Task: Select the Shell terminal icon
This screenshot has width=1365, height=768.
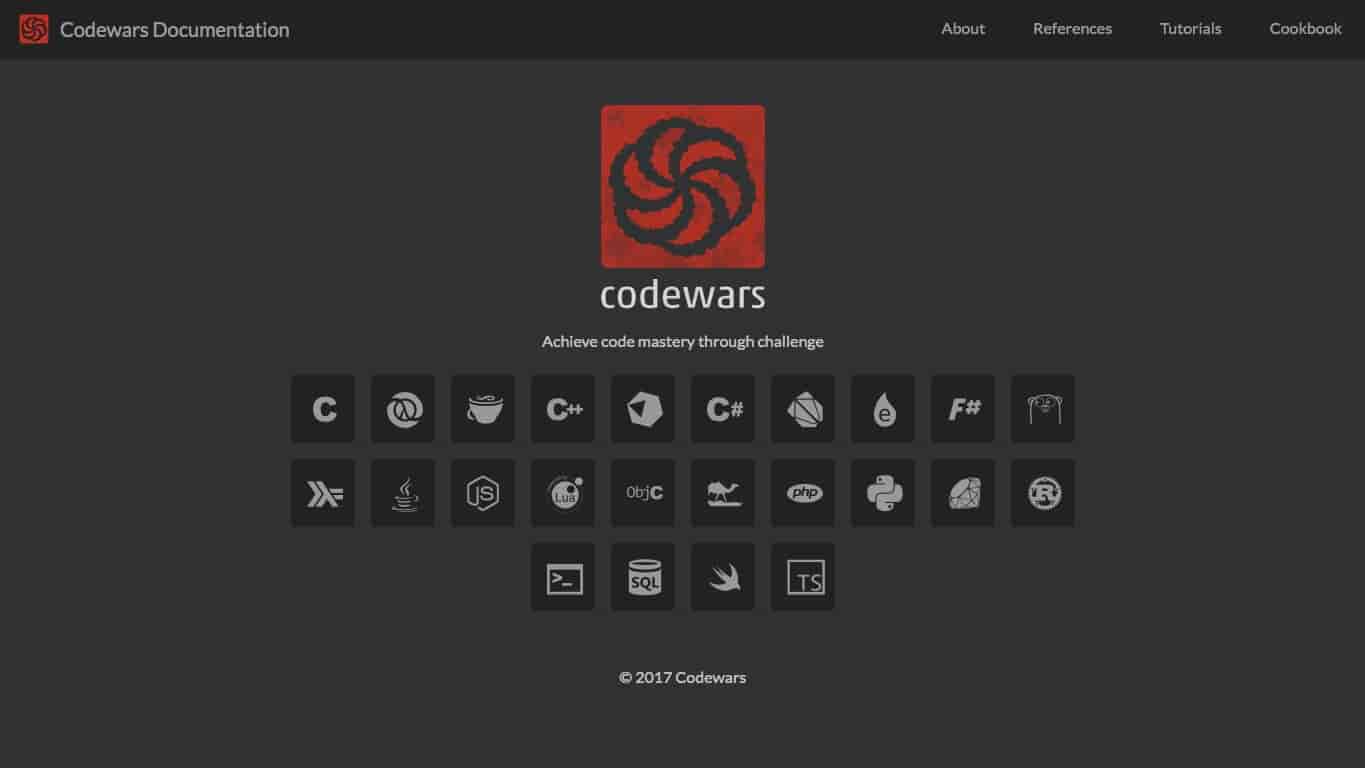Action: [x=562, y=577]
